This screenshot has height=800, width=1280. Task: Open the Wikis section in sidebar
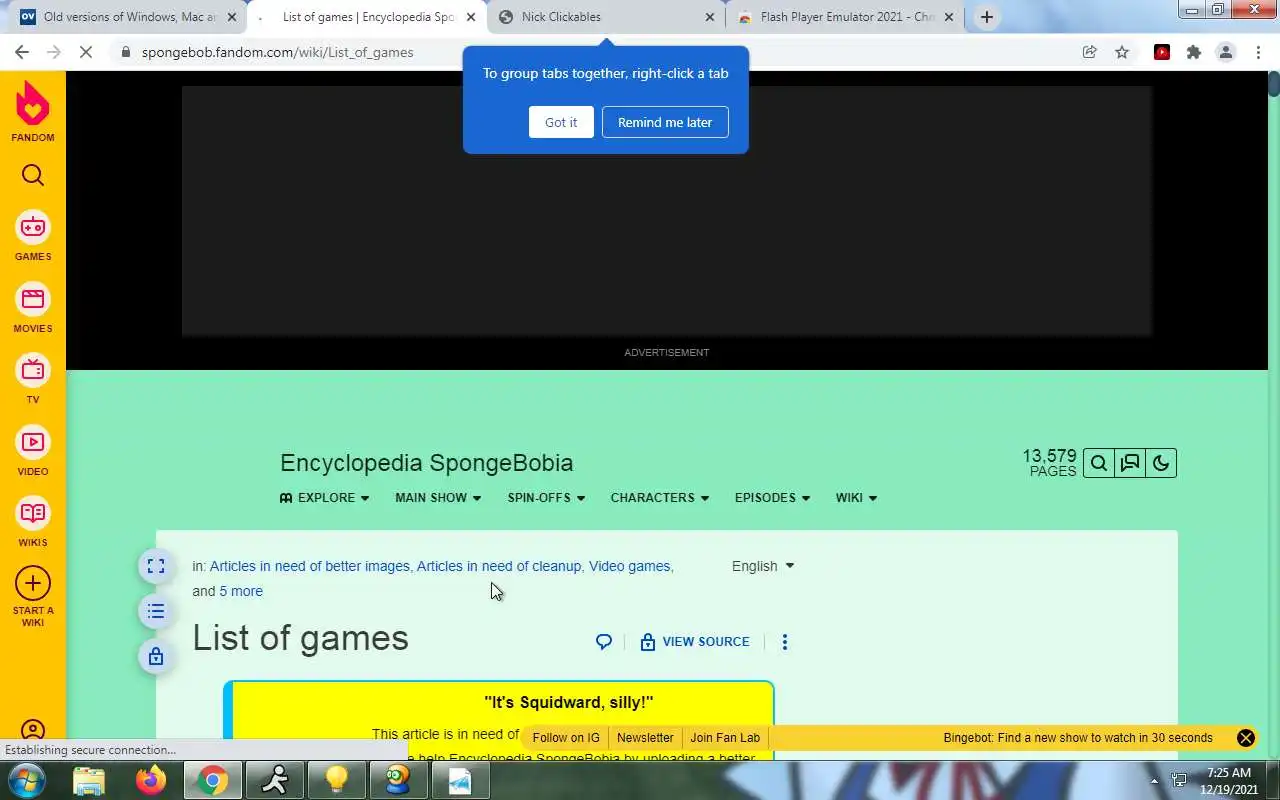[x=33, y=522]
